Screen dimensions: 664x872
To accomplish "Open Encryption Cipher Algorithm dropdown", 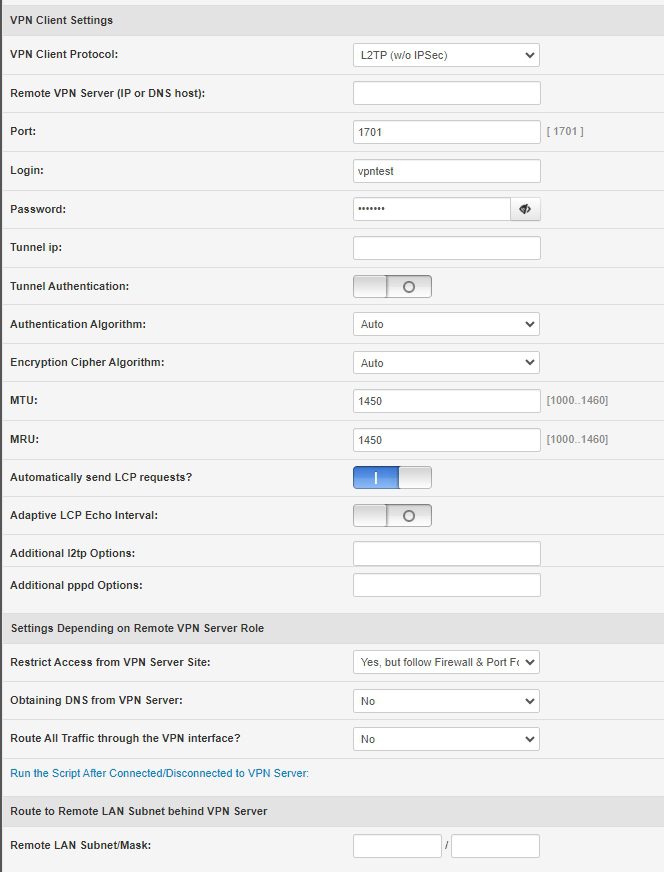I will click(x=446, y=363).
